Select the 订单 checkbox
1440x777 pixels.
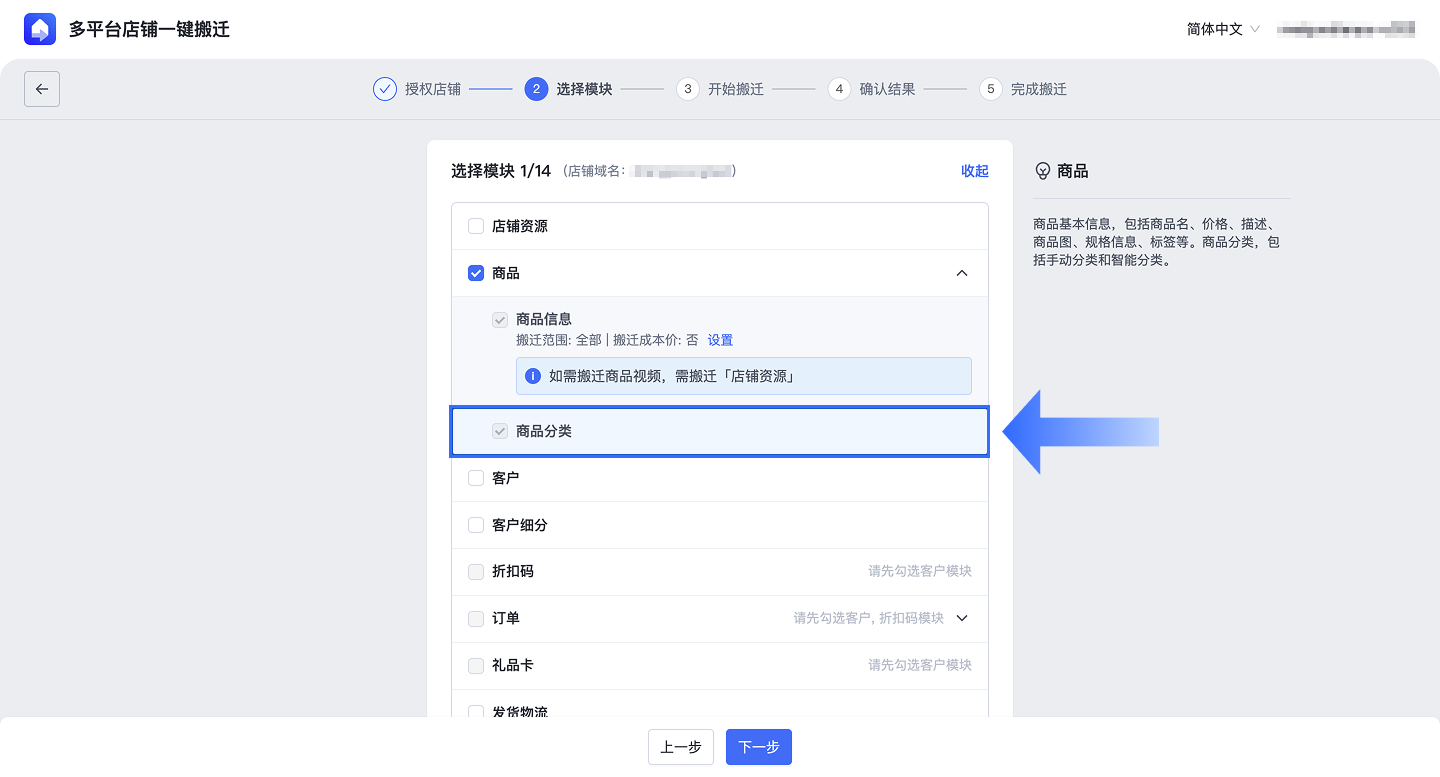(476, 619)
